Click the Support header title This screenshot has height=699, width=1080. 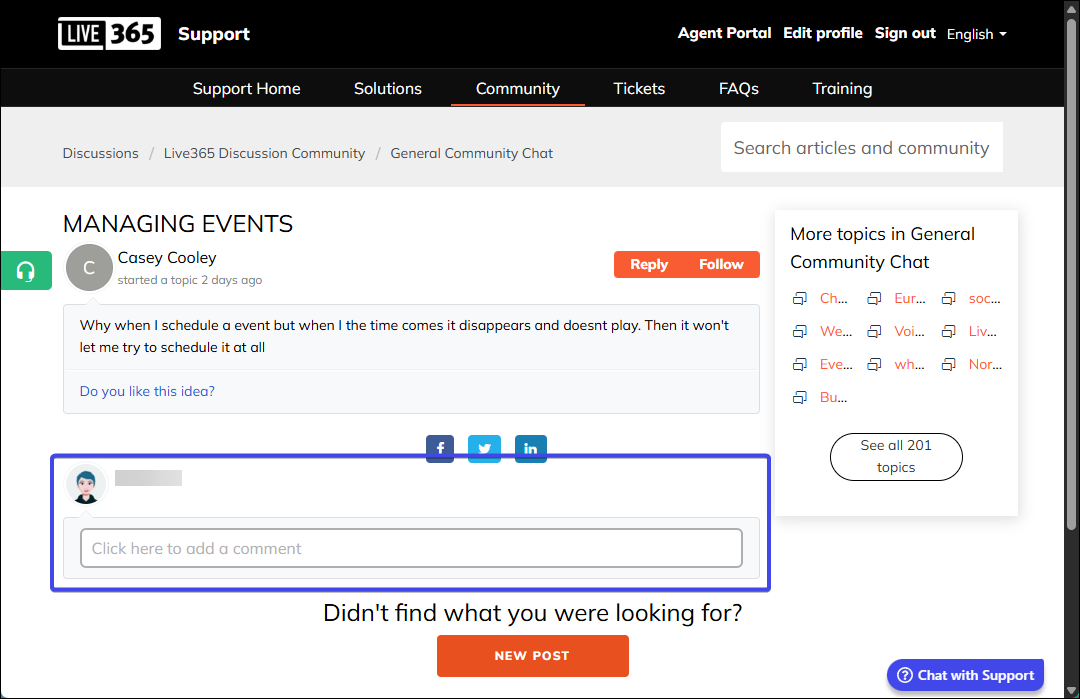click(214, 34)
